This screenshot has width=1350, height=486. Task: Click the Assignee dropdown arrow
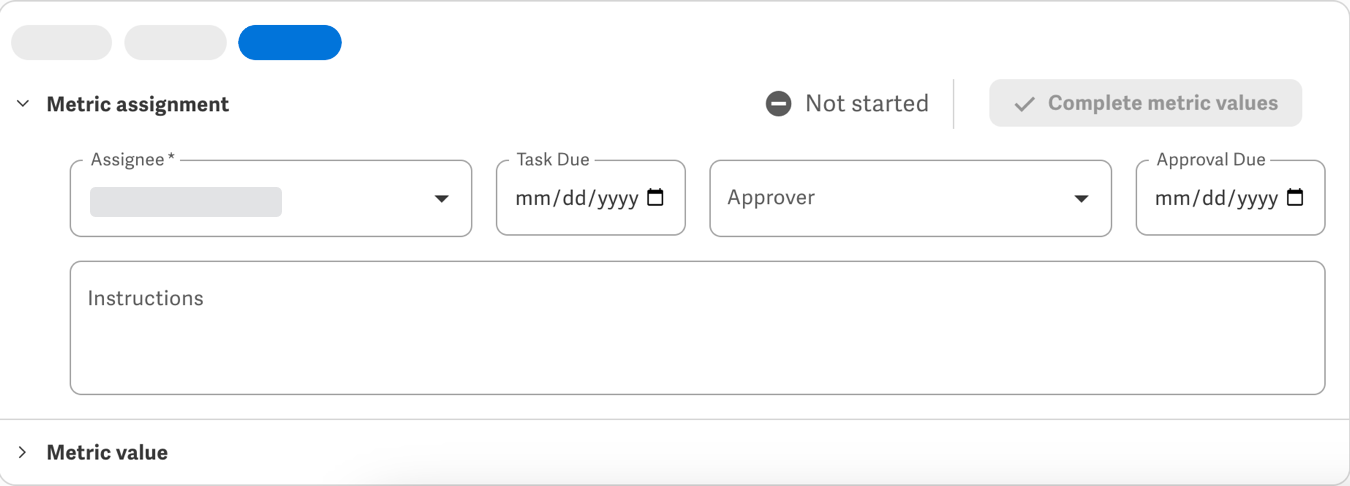(441, 199)
